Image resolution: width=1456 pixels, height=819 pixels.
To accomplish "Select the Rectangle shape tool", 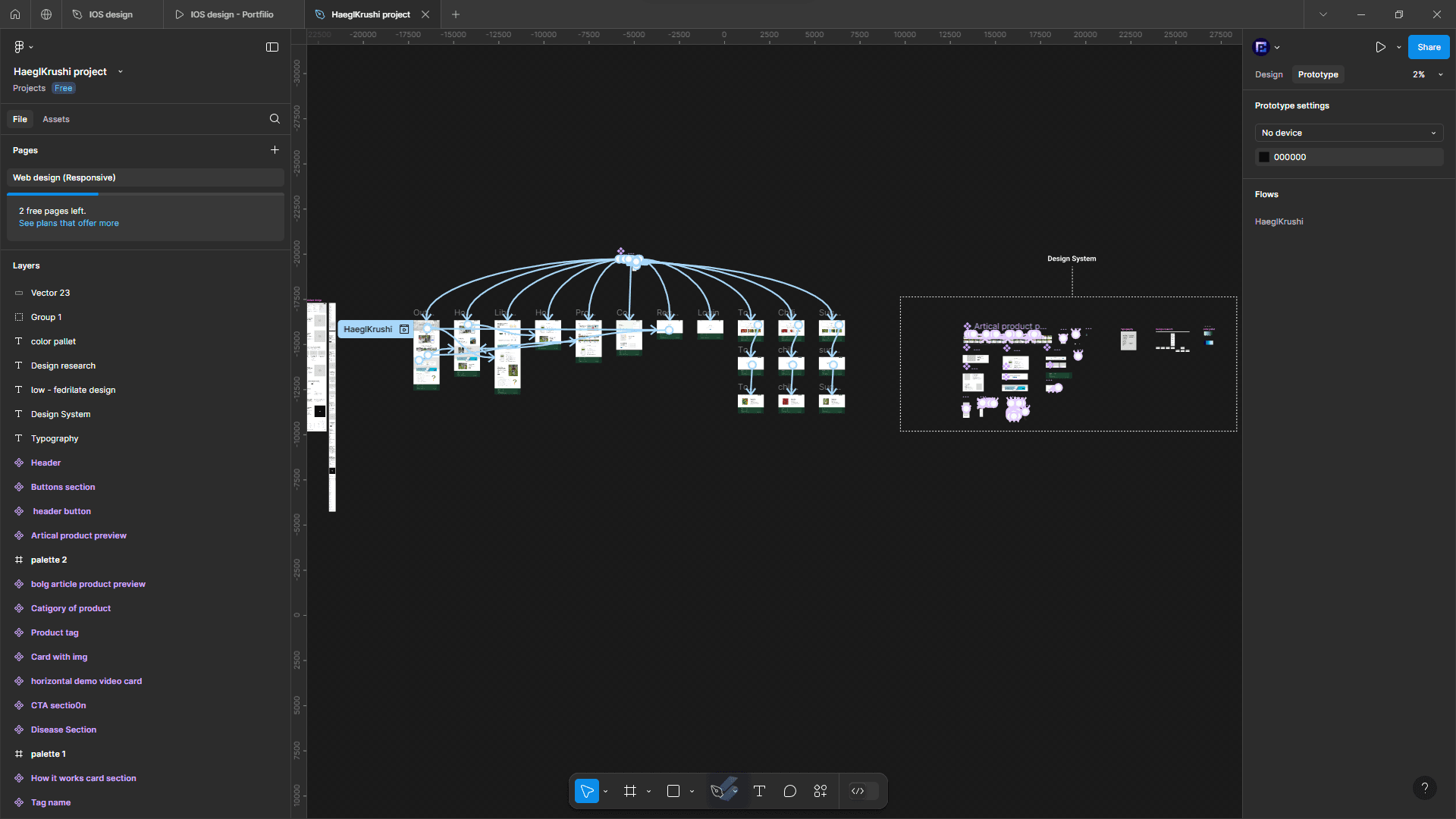I will [673, 791].
